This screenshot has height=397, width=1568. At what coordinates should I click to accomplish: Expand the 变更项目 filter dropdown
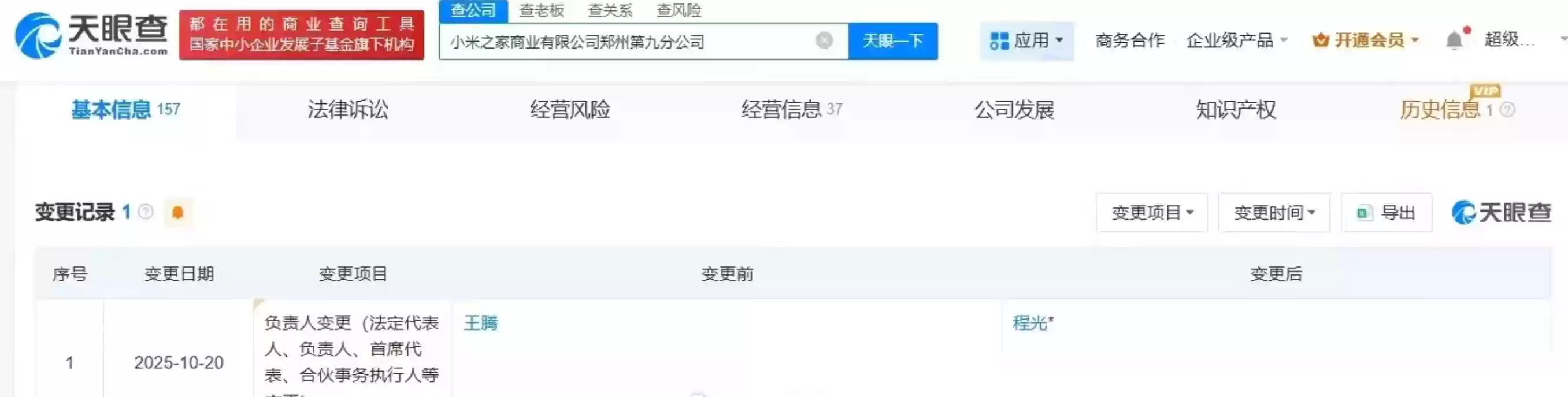tap(1152, 213)
